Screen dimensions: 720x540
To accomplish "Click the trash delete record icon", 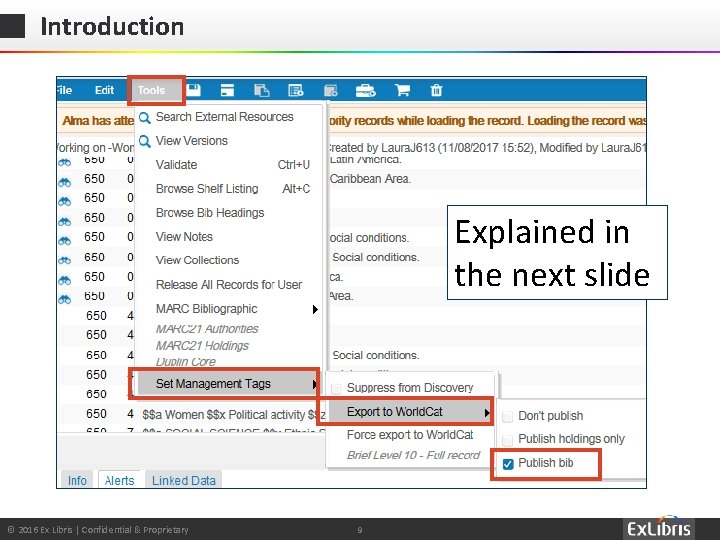I will [x=436, y=90].
